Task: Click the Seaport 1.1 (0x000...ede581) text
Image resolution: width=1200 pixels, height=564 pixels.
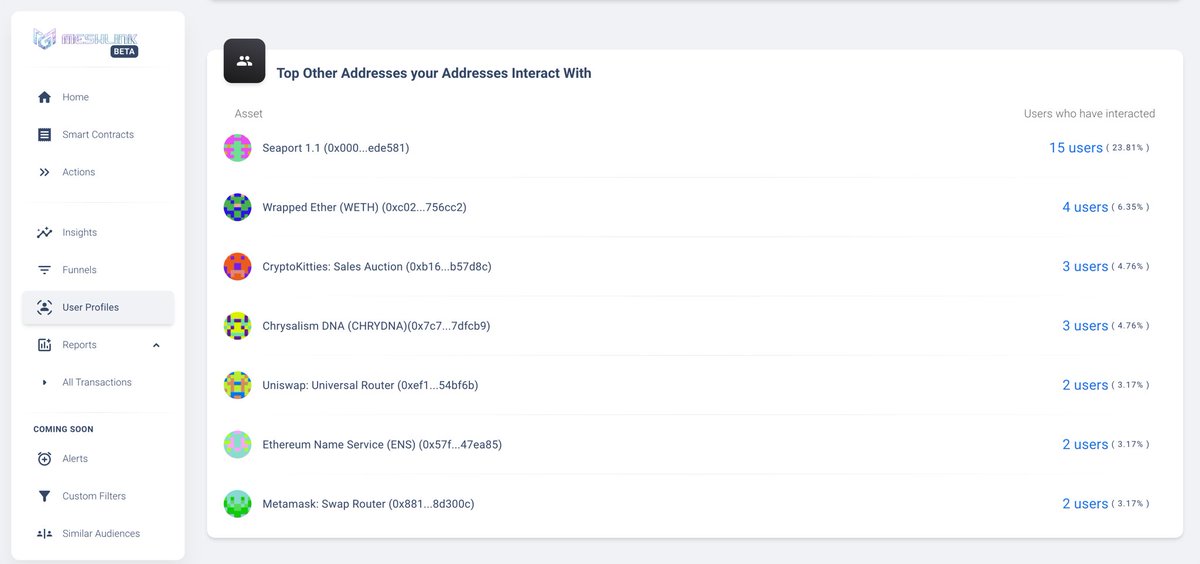Action: (x=336, y=148)
